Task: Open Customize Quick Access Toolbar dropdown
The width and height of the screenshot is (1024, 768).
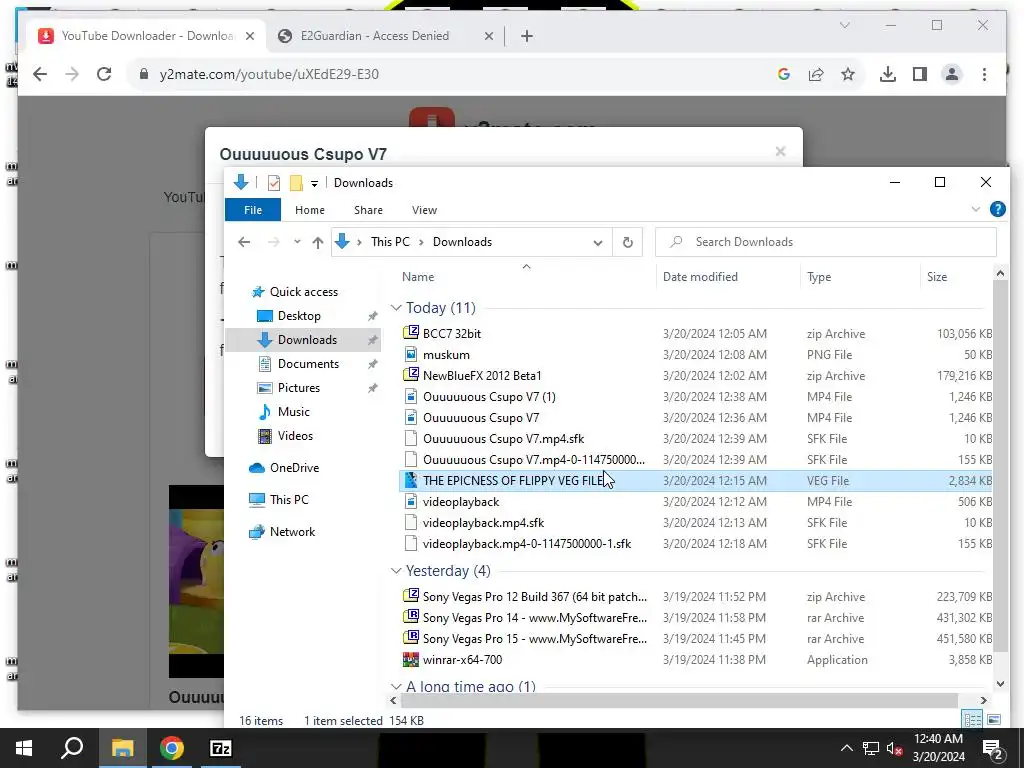Action: 314,184
